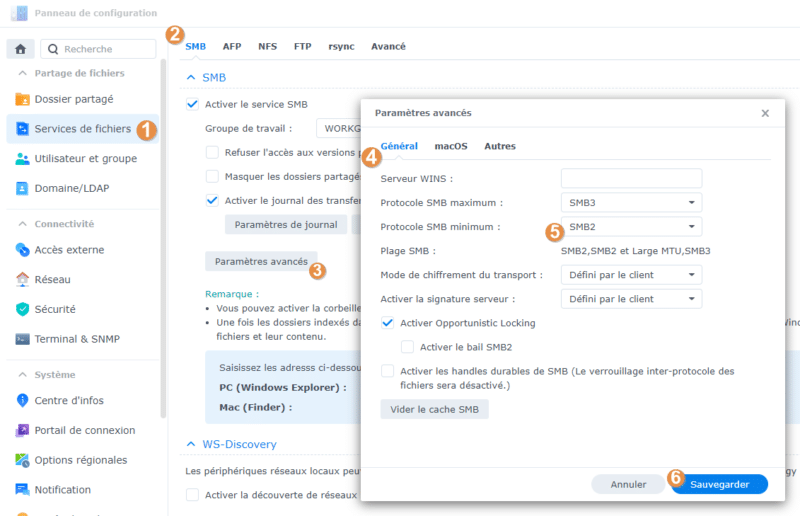Switch to the Avancé tab
Image resolution: width=800 pixels, height=516 pixels.
point(388,46)
